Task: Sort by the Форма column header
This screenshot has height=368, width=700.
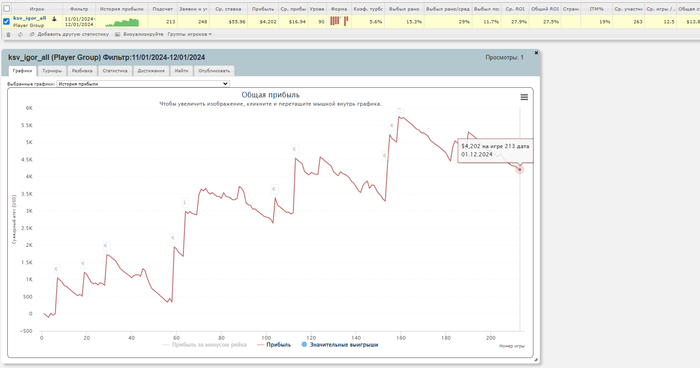Action: tap(339, 9)
